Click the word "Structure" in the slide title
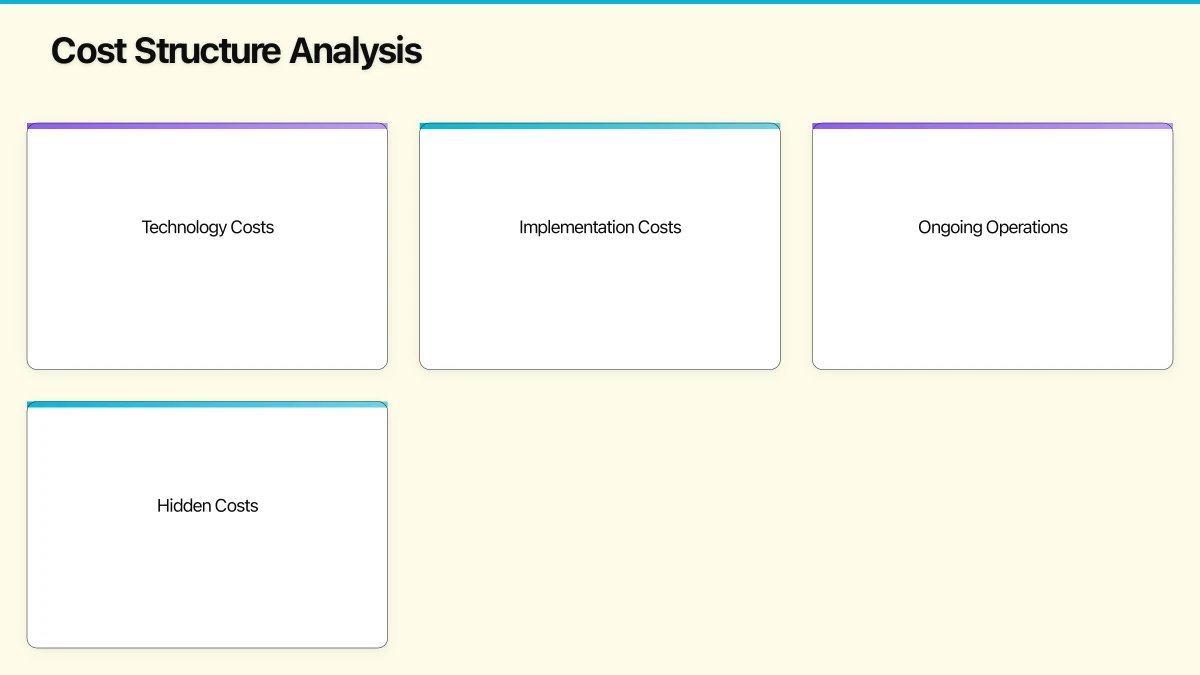 click(207, 51)
